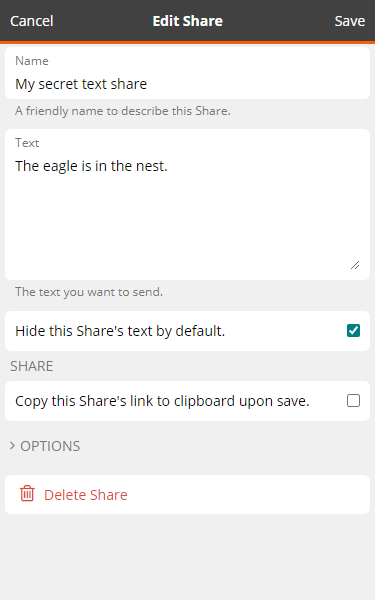375x600 pixels.
Task: Click into the Text textarea
Action: tap(188, 205)
